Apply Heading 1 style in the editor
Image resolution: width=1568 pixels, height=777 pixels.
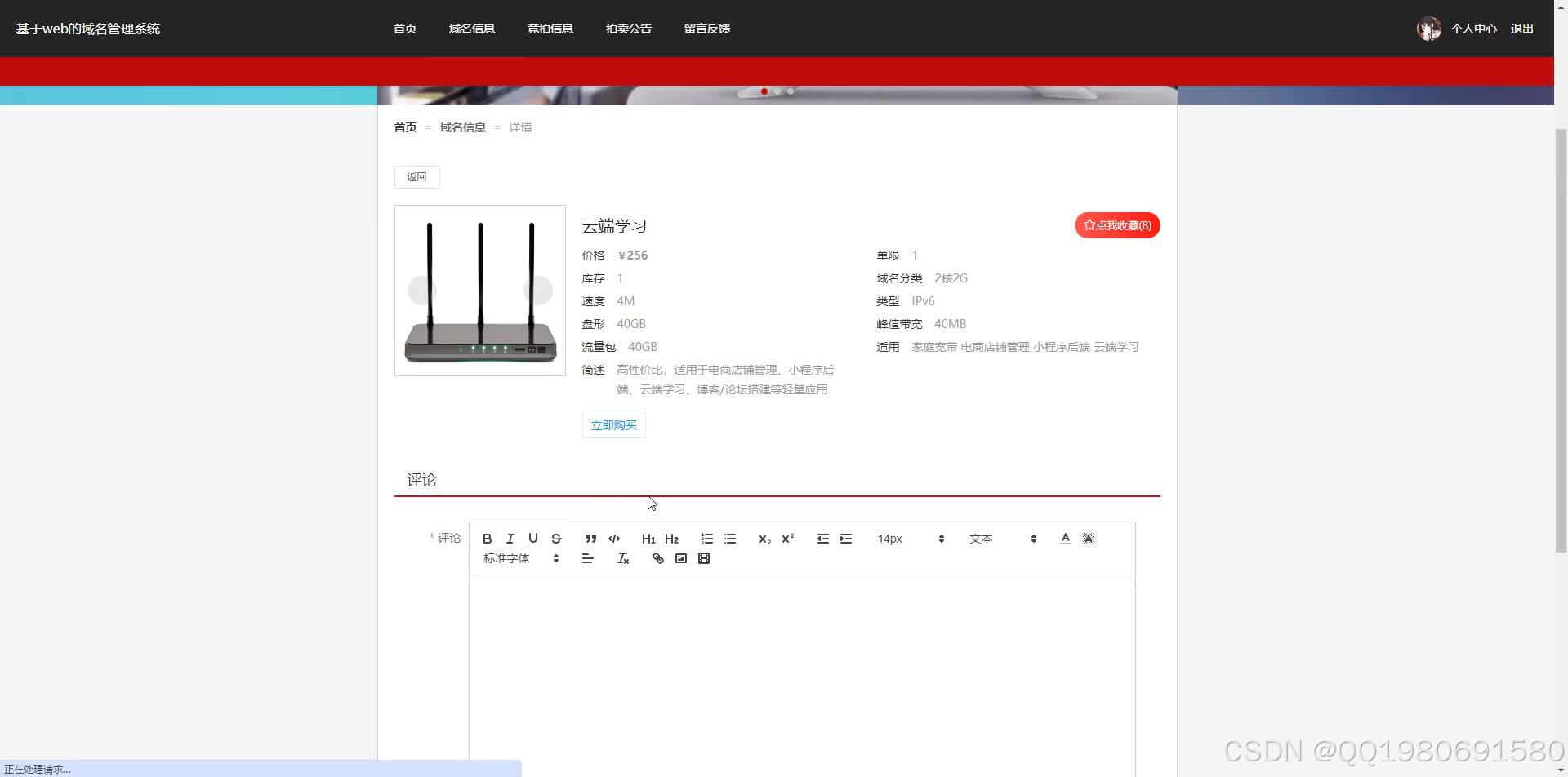pos(648,539)
